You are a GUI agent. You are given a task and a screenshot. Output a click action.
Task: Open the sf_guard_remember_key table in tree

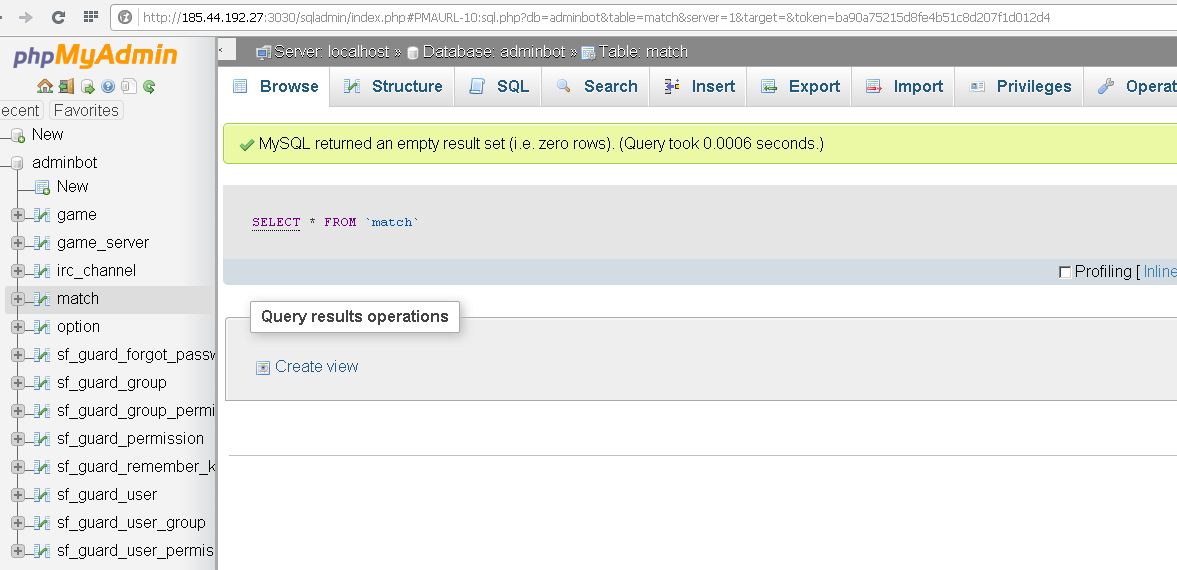click(x=136, y=467)
